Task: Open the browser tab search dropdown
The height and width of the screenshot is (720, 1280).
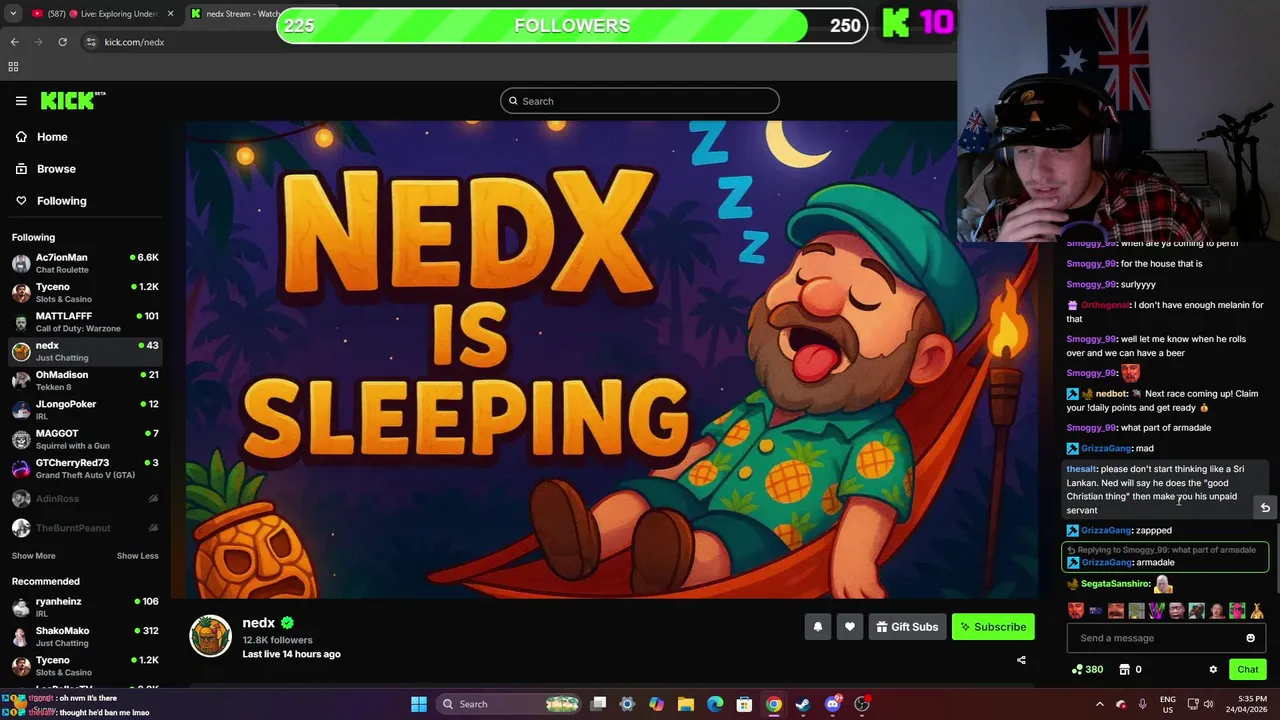Action: [13, 14]
